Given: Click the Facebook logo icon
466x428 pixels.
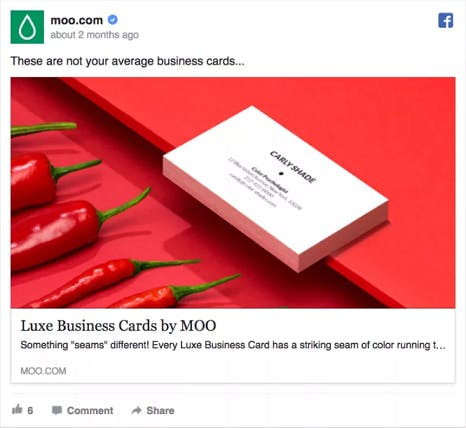Looking at the screenshot, I should 446,20.
